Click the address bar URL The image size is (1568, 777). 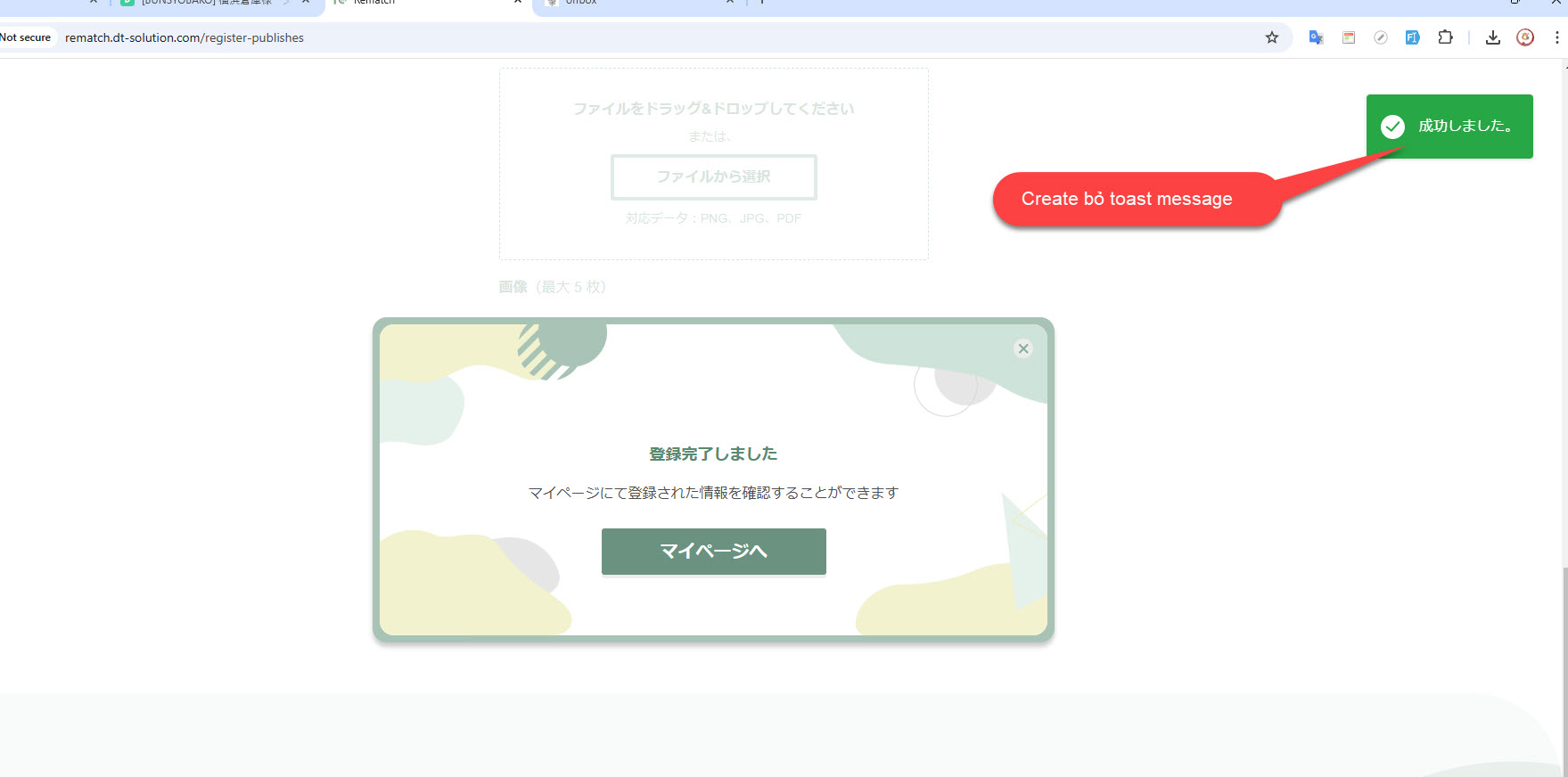coord(185,37)
